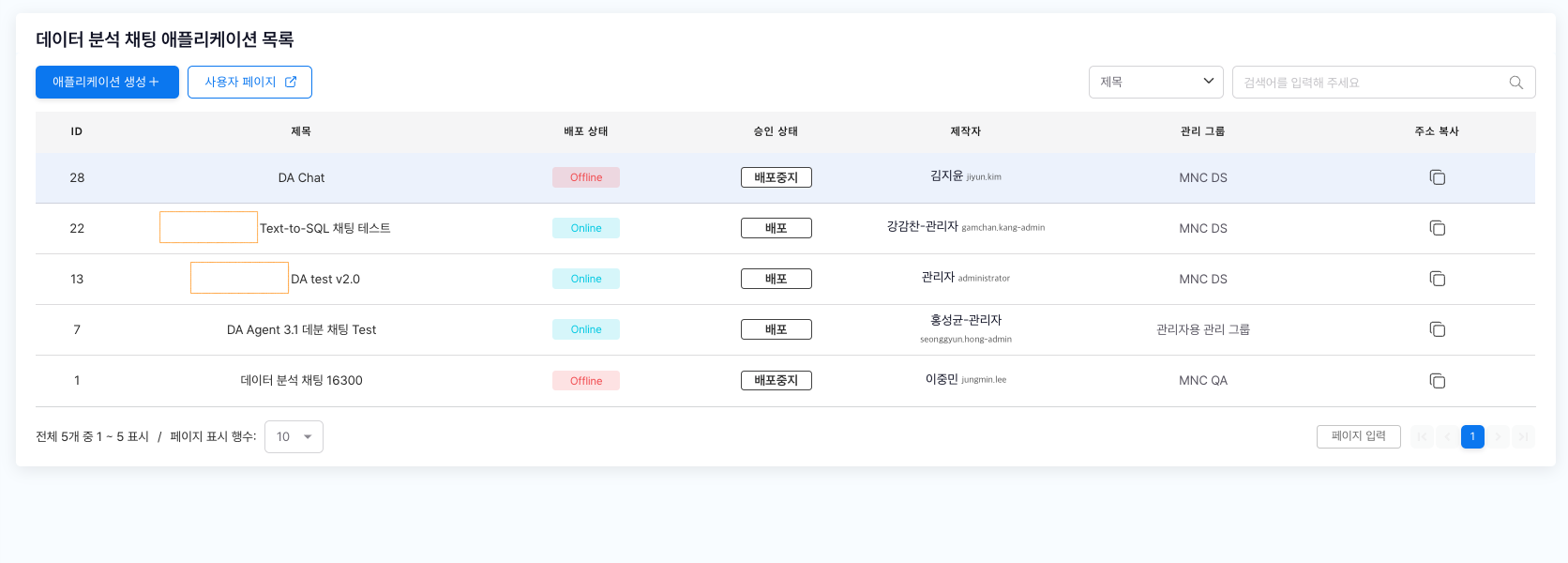Click the search keyword input field
Viewport: 1568px width, 563px height.
pos(1369,83)
